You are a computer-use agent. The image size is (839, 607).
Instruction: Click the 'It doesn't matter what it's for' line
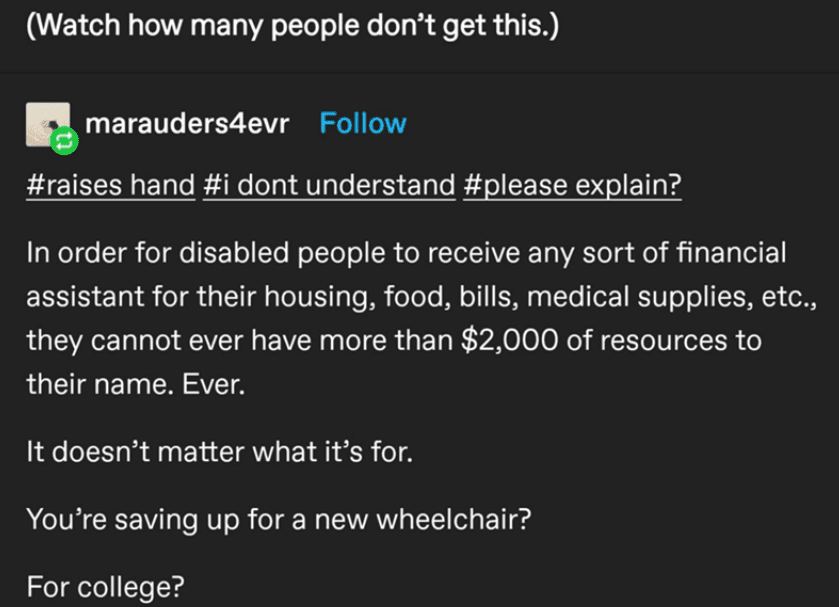[x=219, y=451]
